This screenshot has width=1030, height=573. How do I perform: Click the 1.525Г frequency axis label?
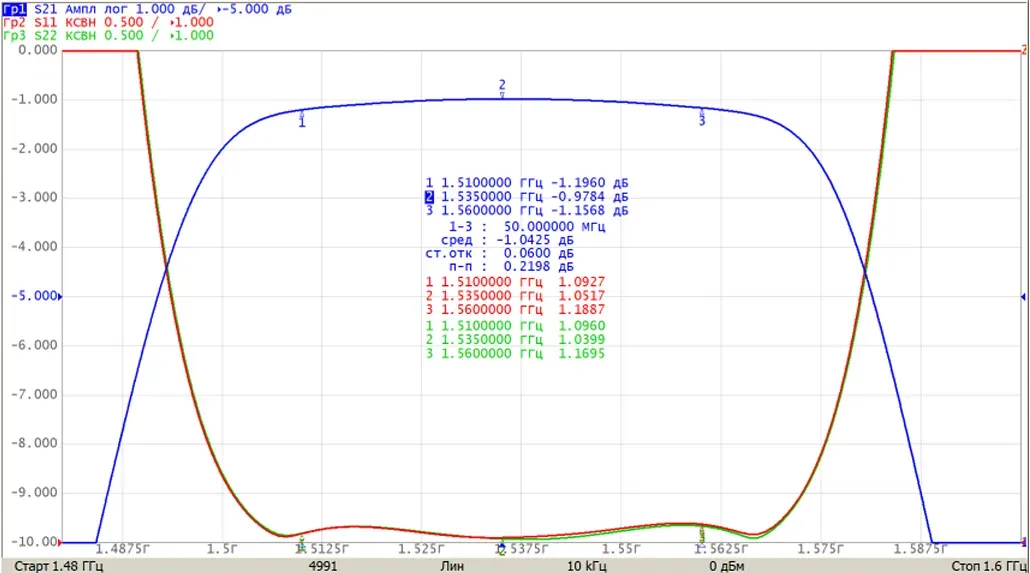click(x=422, y=549)
